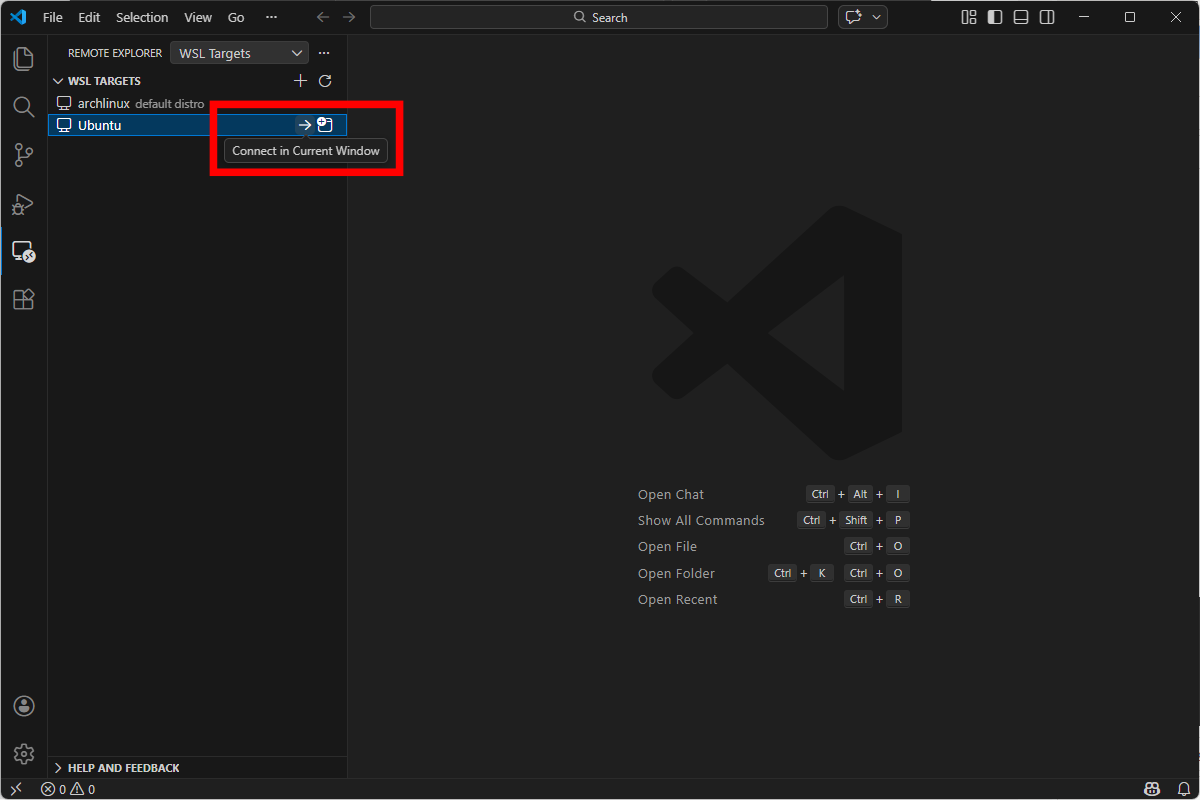Click the Accounts icon

(x=24, y=706)
